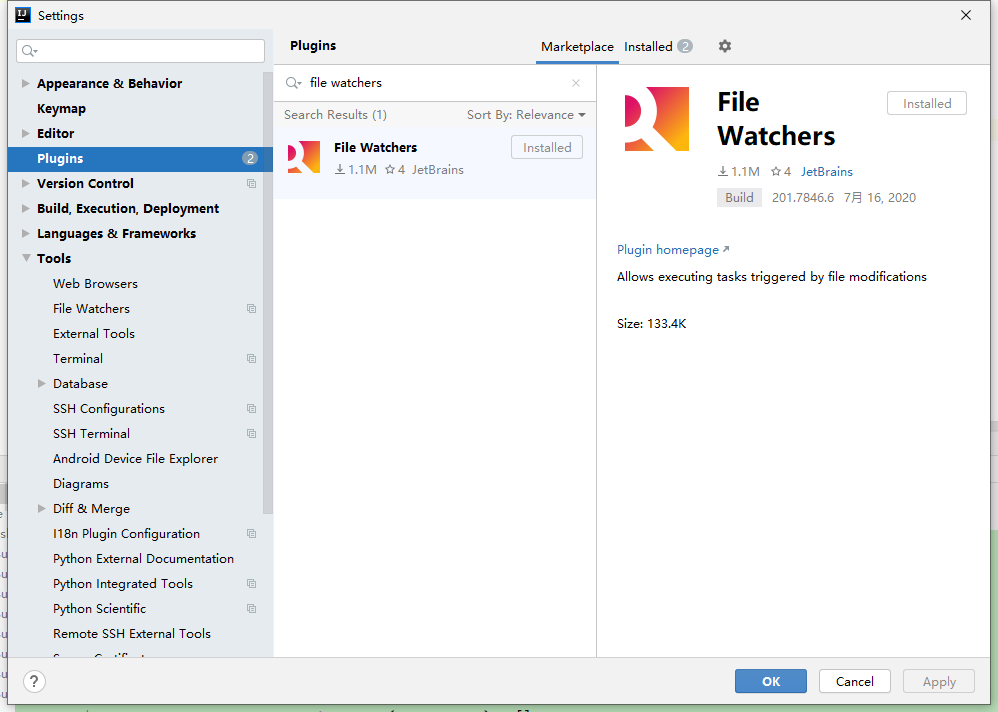The height and width of the screenshot is (712, 998).
Task: Click the 'file watchers' plugin search box
Action: [x=435, y=83]
